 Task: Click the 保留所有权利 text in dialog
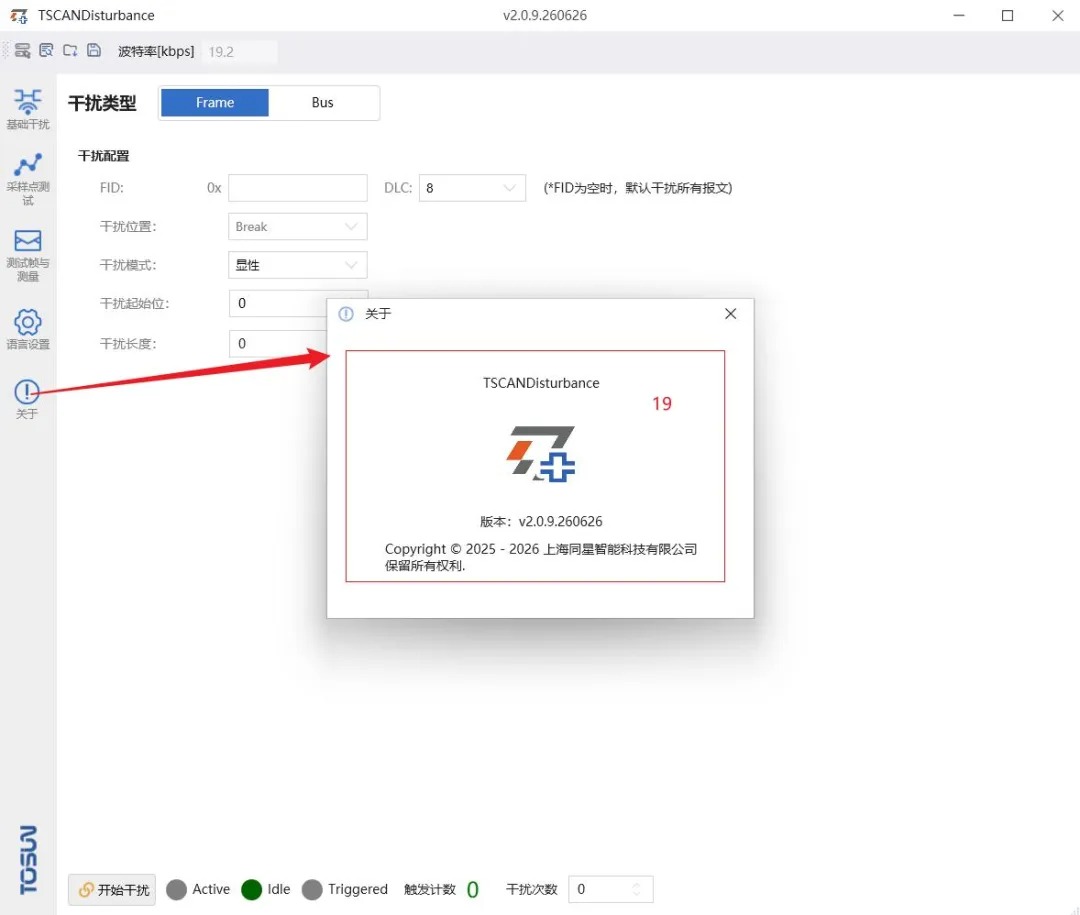click(x=425, y=566)
